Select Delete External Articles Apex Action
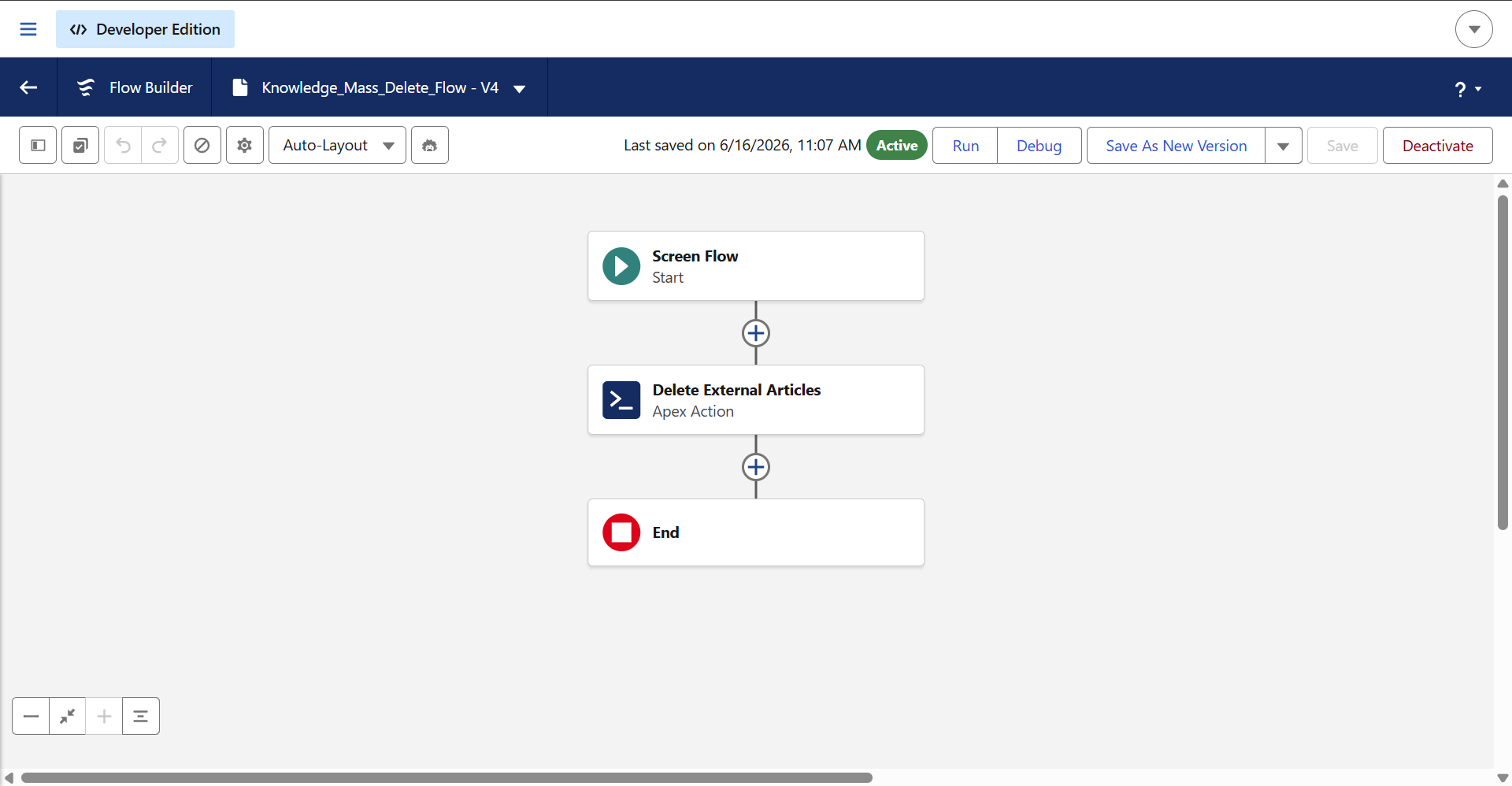The width and height of the screenshot is (1512, 786). [756, 400]
